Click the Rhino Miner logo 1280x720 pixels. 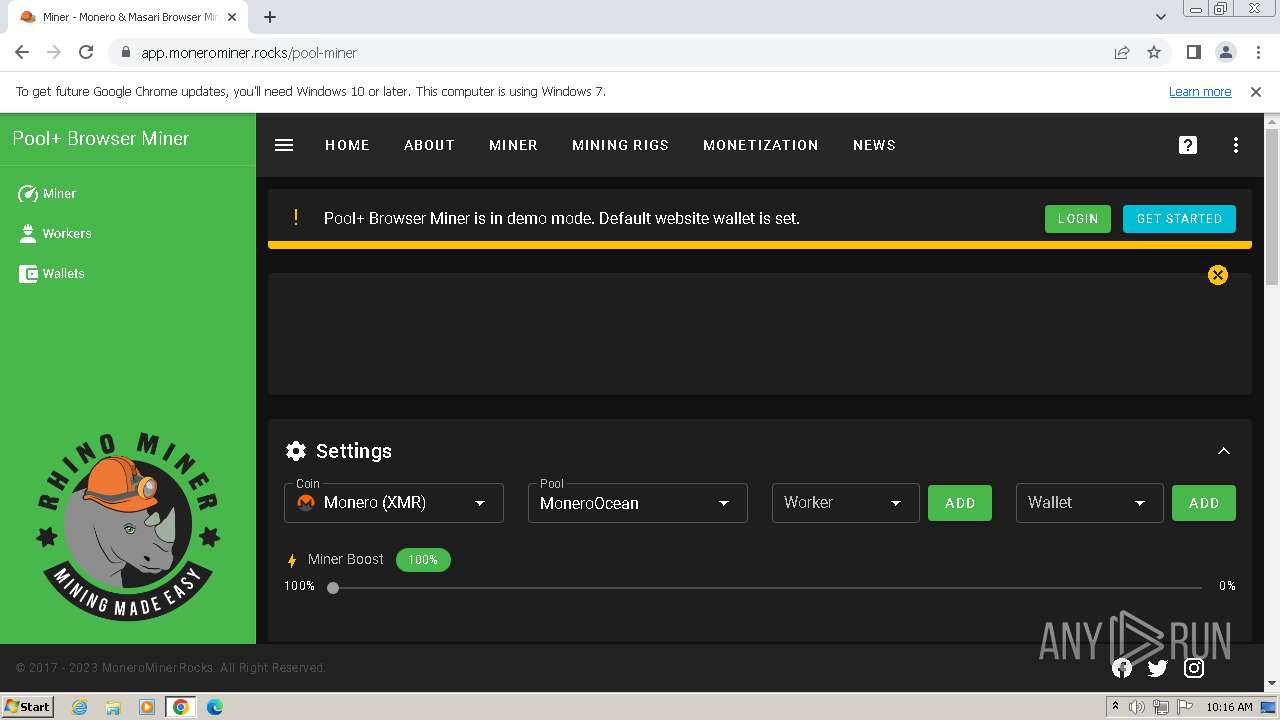pos(127,525)
